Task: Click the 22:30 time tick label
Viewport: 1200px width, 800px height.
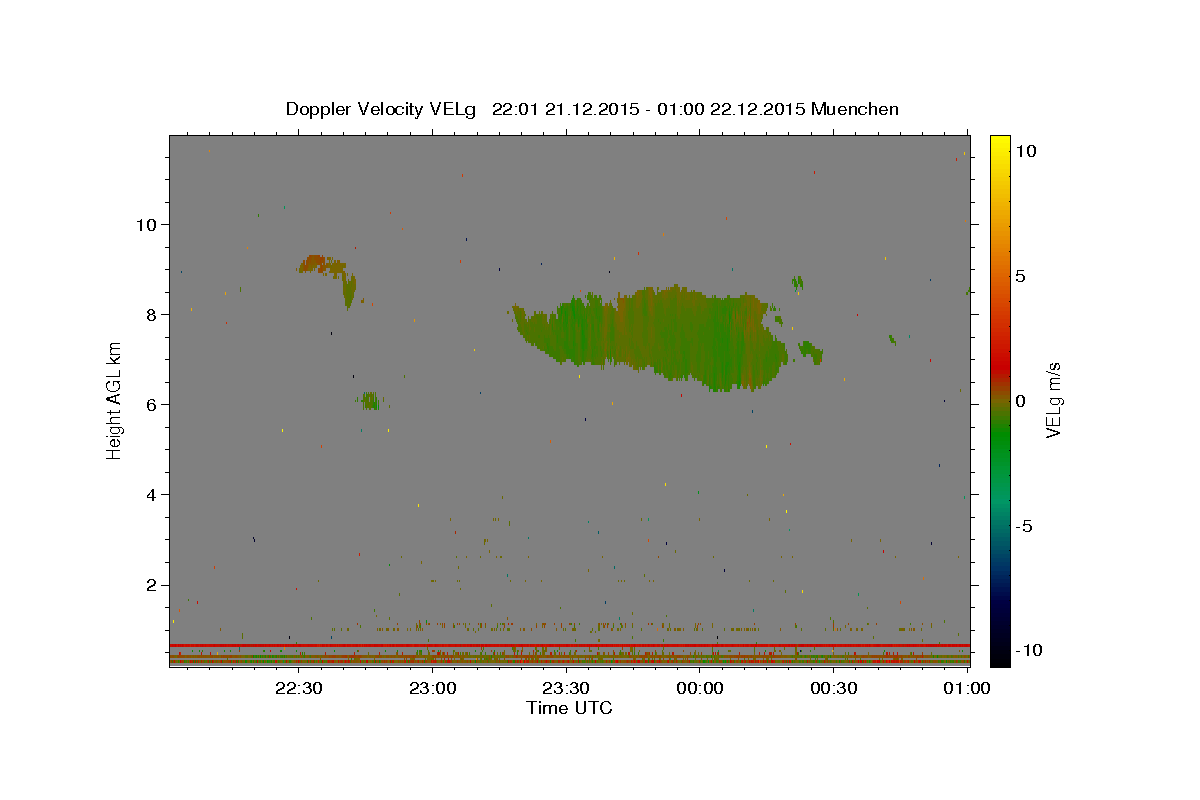Action: (299, 688)
